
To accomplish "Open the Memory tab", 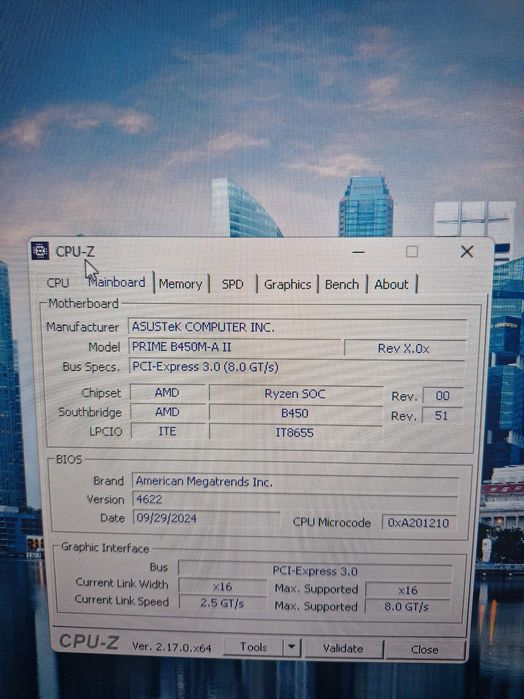I will click(x=180, y=284).
